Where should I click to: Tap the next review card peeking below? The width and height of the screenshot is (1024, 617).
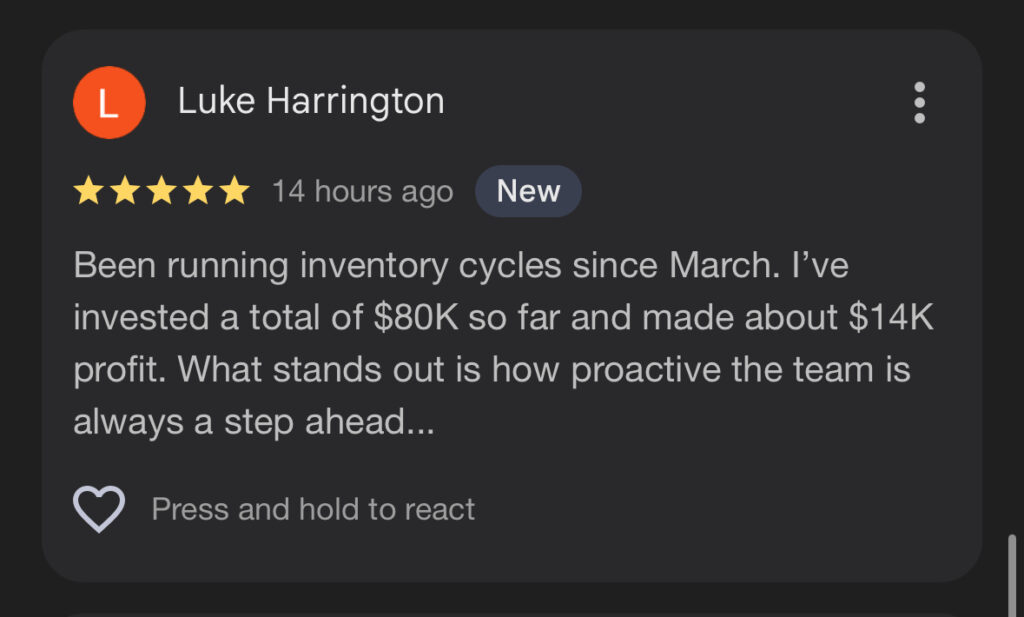[510, 613]
